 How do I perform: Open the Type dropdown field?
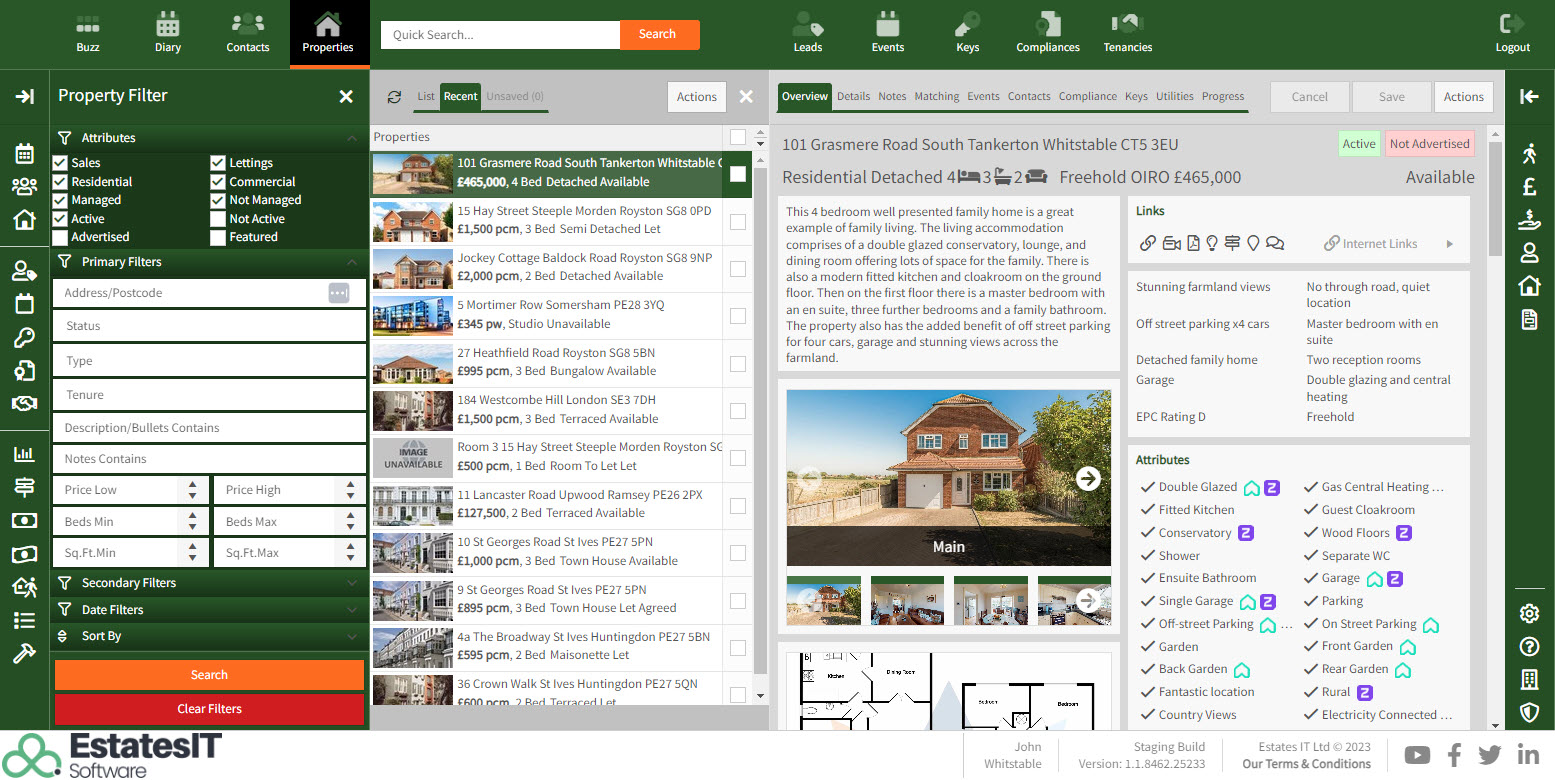tap(210, 361)
